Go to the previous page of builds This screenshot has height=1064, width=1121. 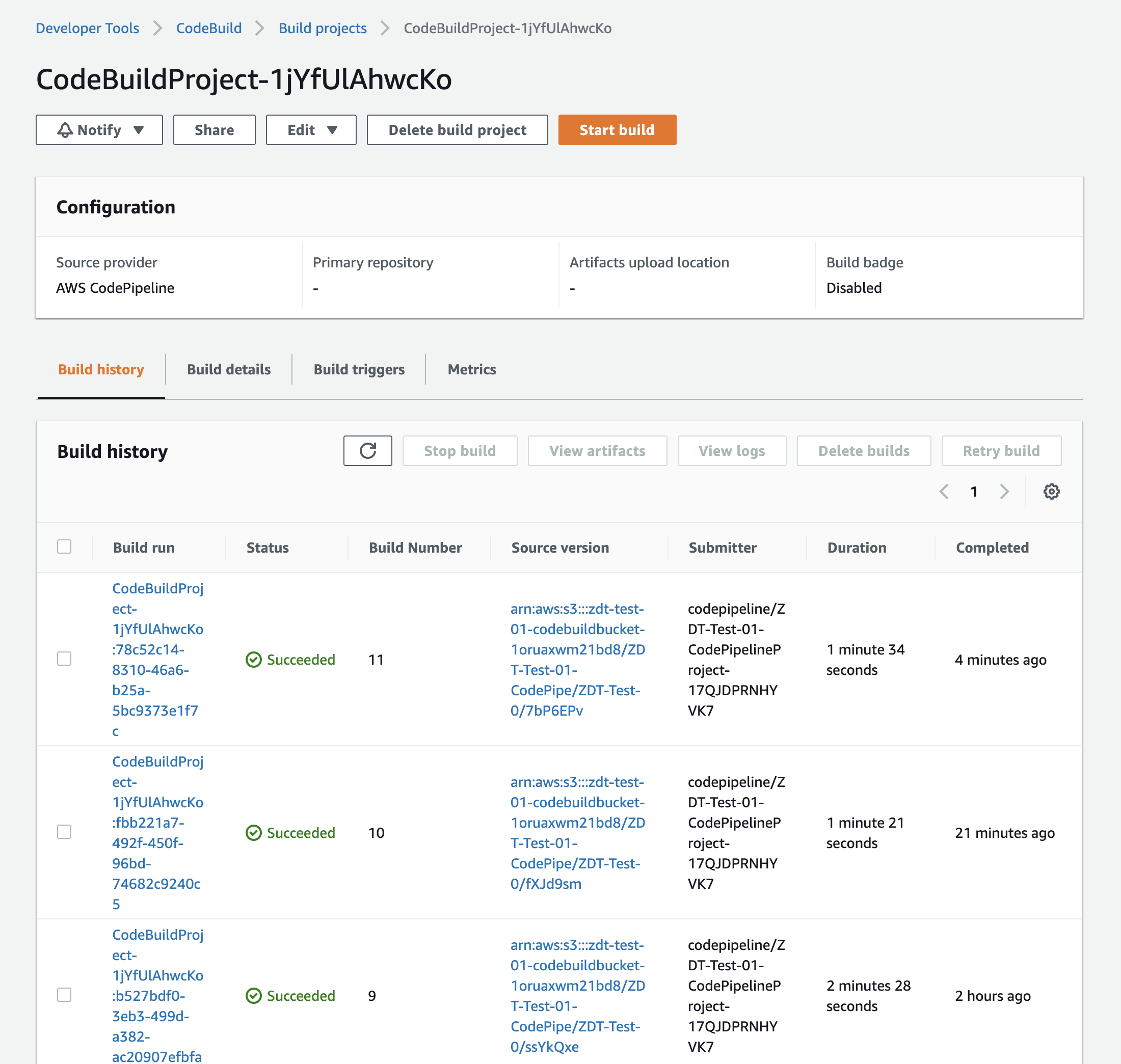pyautogui.click(x=944, y=492)
